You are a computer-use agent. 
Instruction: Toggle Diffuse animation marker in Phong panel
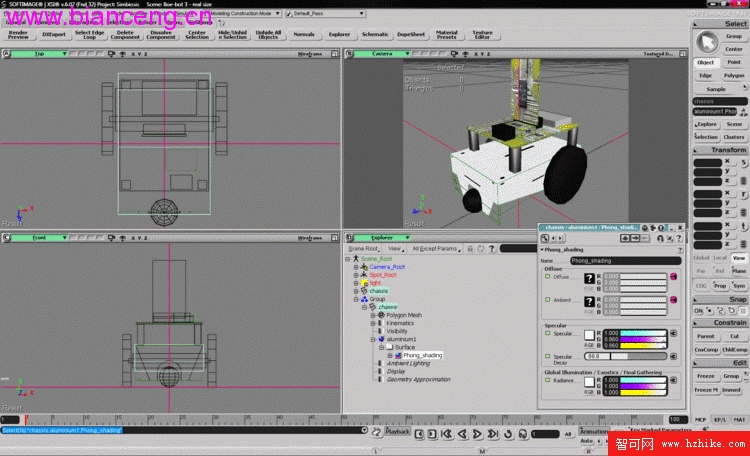(x=548, y=277)
